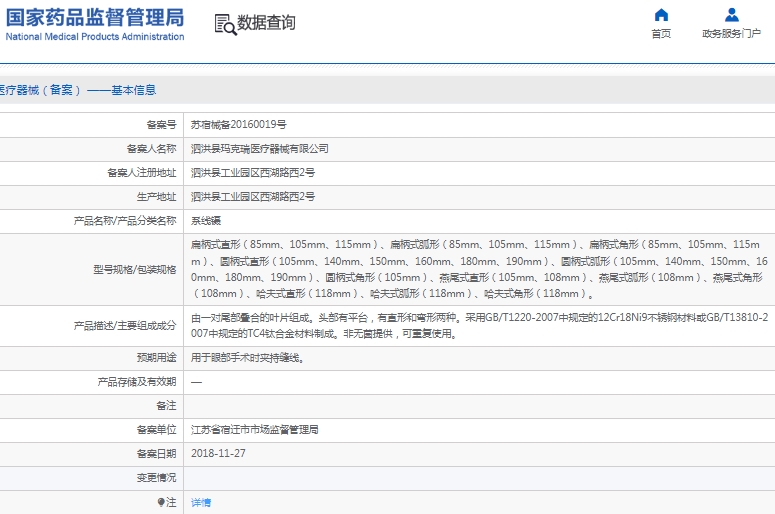Click the 预期用途 label
Screen dimensions: 775x514
(157, 358)
